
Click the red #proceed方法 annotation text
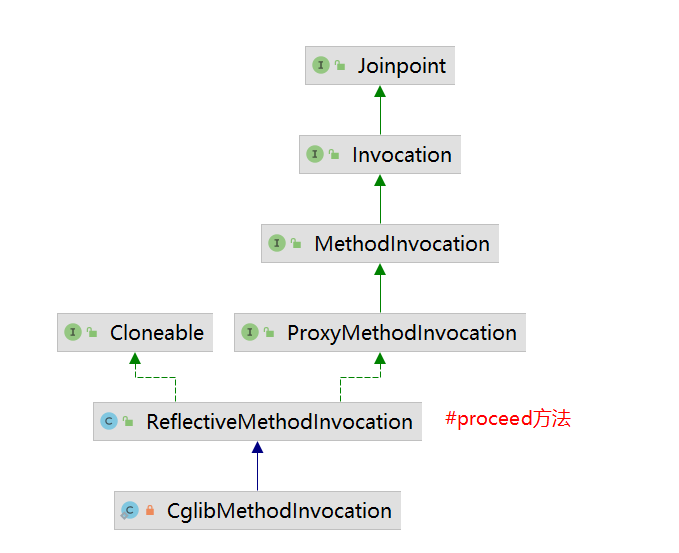[x=508, y=419]
